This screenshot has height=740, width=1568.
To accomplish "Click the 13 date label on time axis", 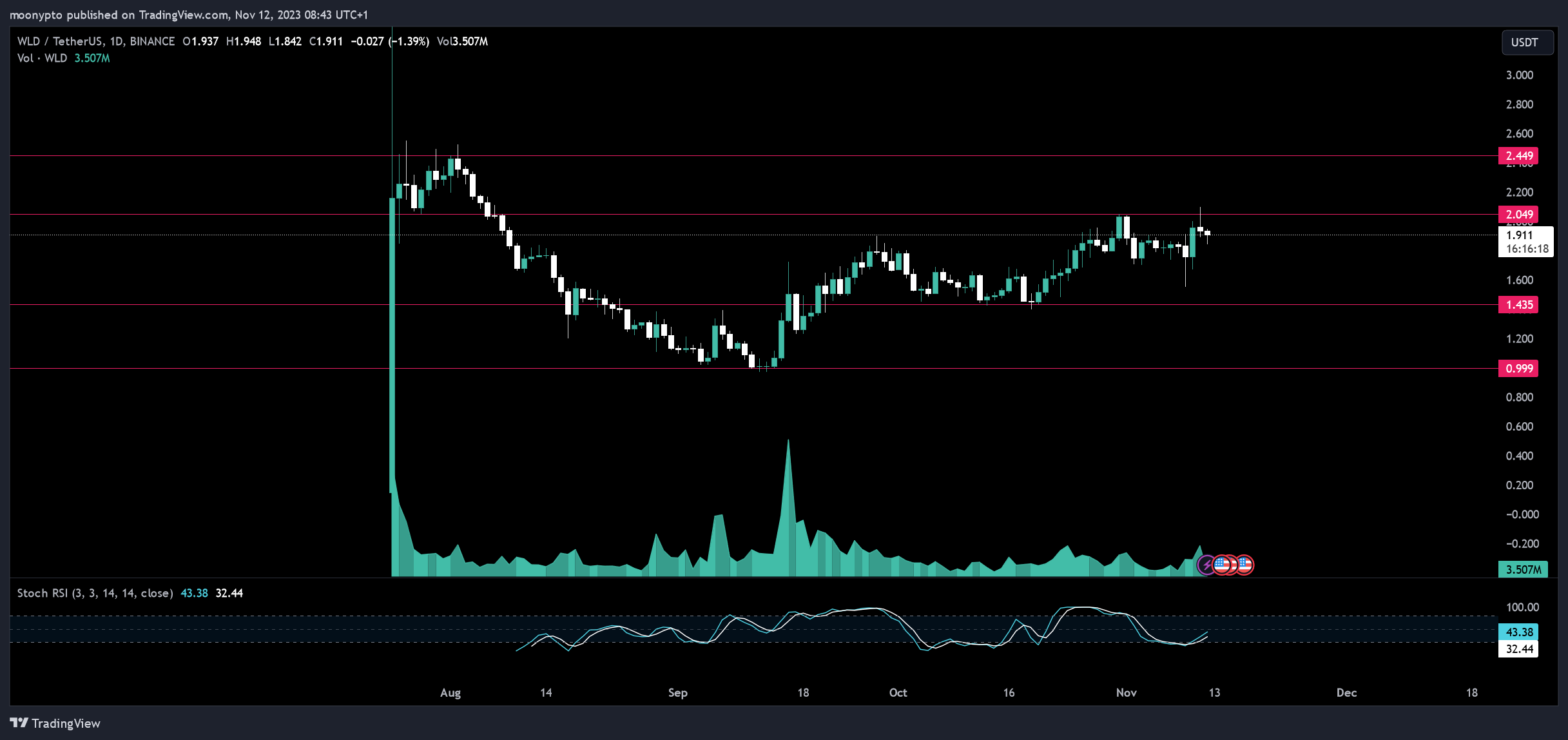I will coord(1214,693).
